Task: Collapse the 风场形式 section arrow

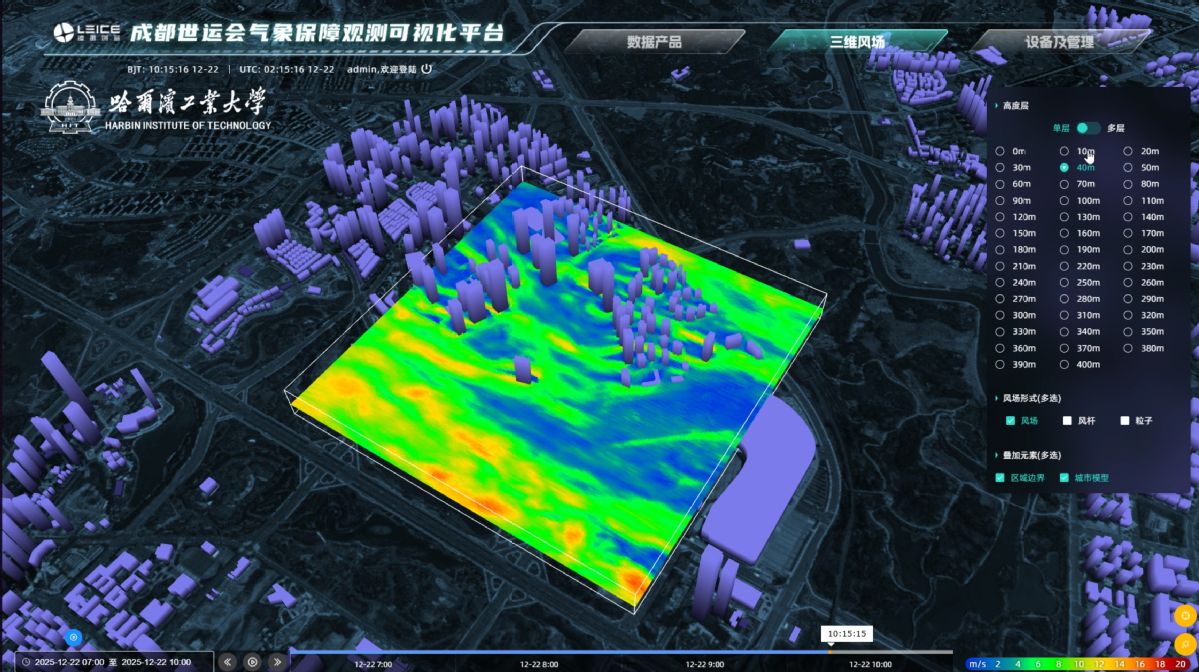Action: click(x=995, y=398)
